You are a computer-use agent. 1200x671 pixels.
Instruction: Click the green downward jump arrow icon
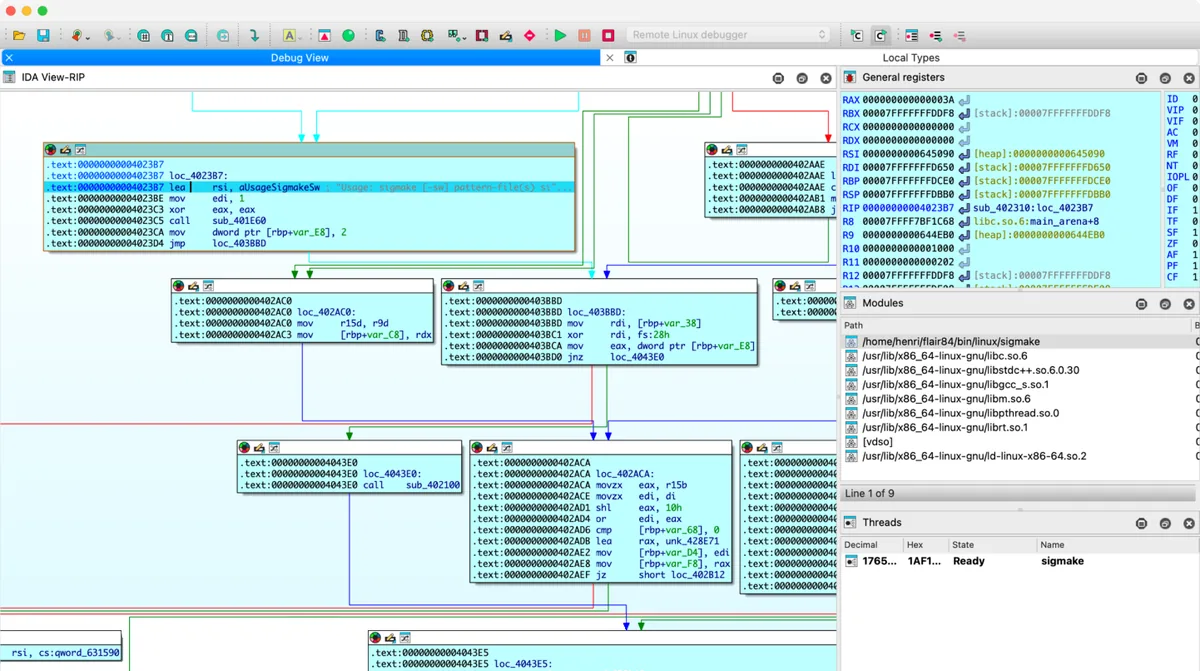pyautogui.click(x=254, y=35)
